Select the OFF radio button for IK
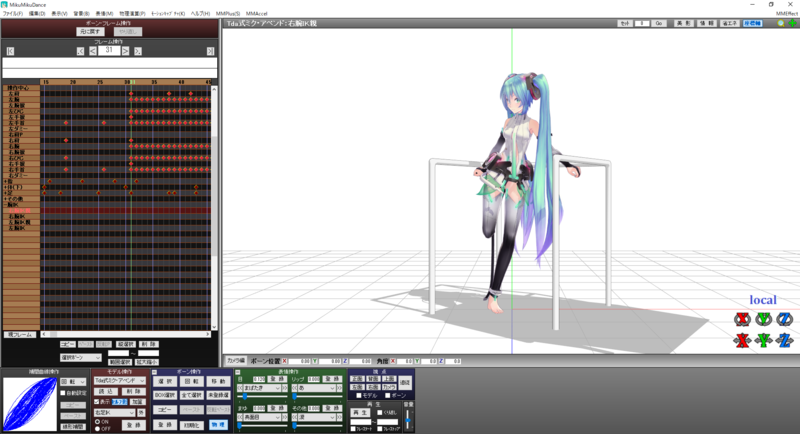 click(x=97, y=429)
